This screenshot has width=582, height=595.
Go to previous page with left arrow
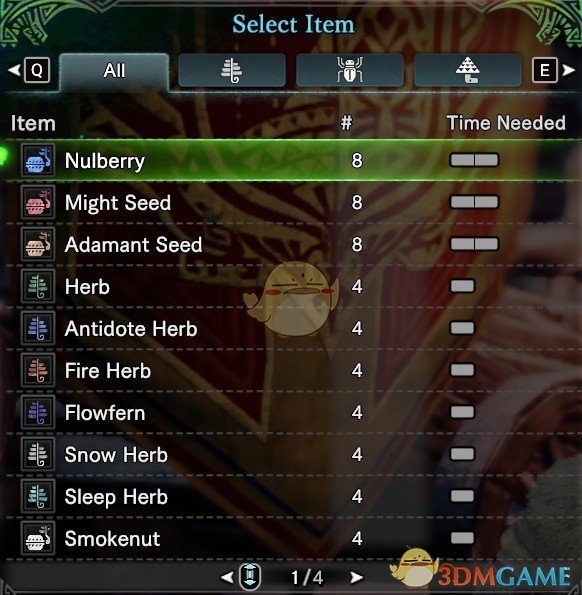click(227, 578)
